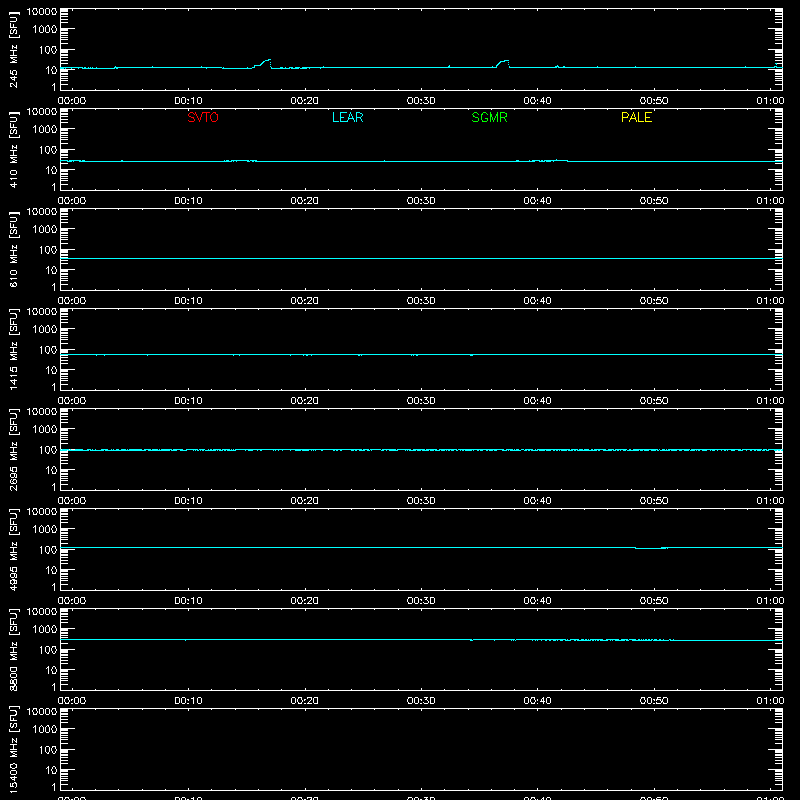This screenshot has height=800, width=800.
Task: Select the 245 MHz [SFU] axis label
Action: (13, 49)
